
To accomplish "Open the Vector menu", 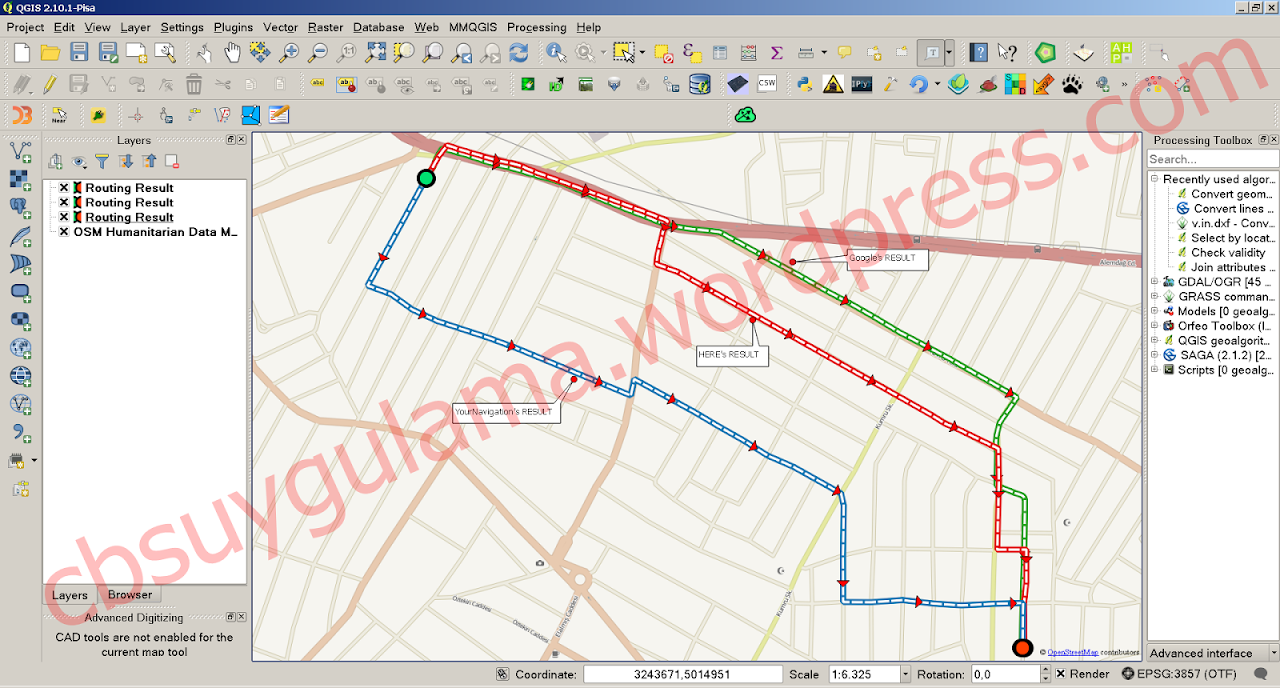I will pos(281,27).
